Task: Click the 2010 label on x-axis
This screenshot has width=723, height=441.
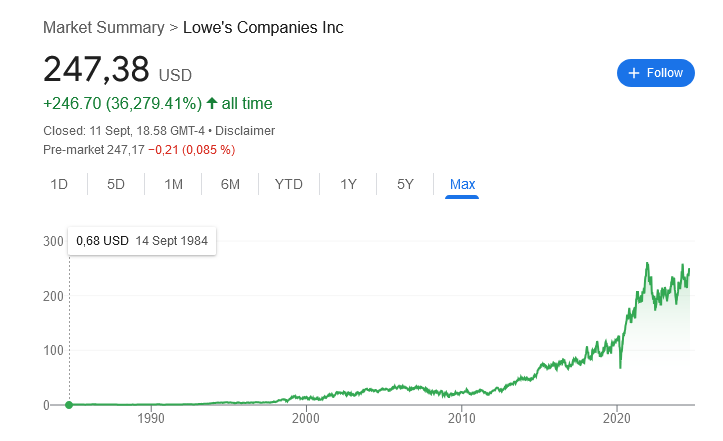Action: coord(462,418)
